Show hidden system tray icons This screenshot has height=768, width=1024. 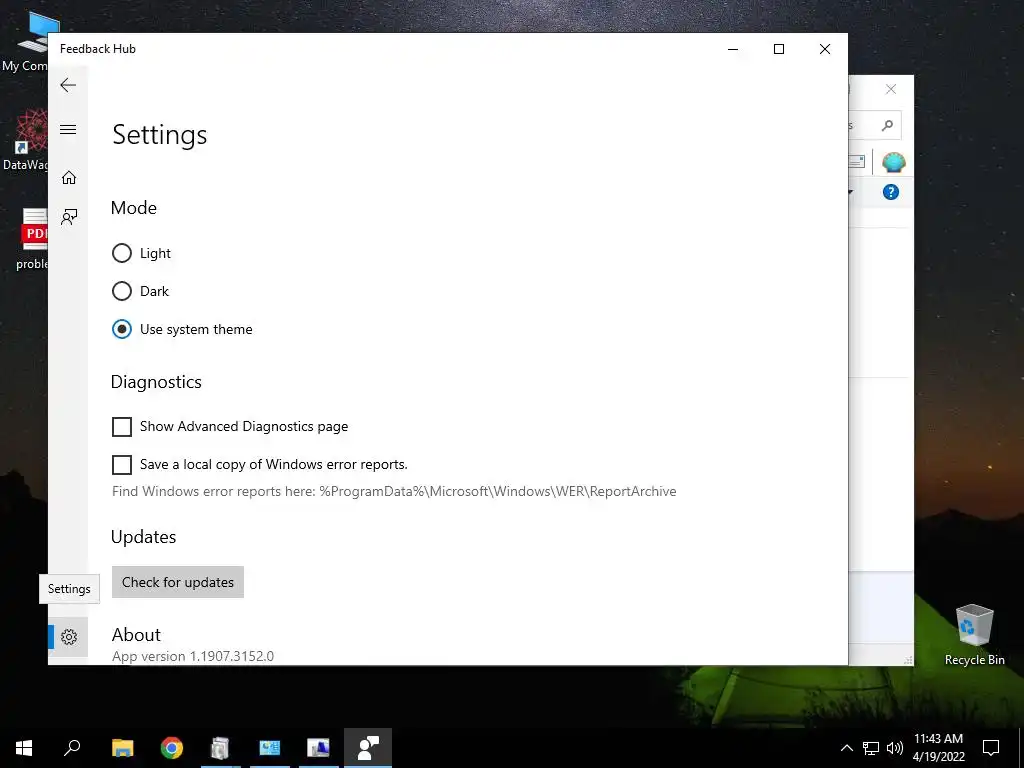(846, 748)
